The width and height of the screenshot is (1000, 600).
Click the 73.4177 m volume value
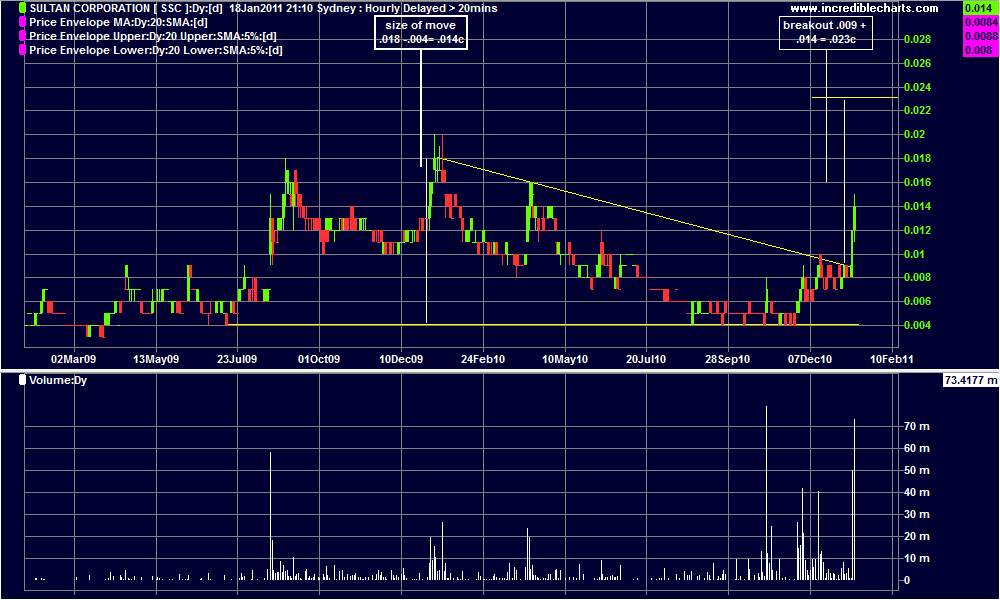[971, 380]
